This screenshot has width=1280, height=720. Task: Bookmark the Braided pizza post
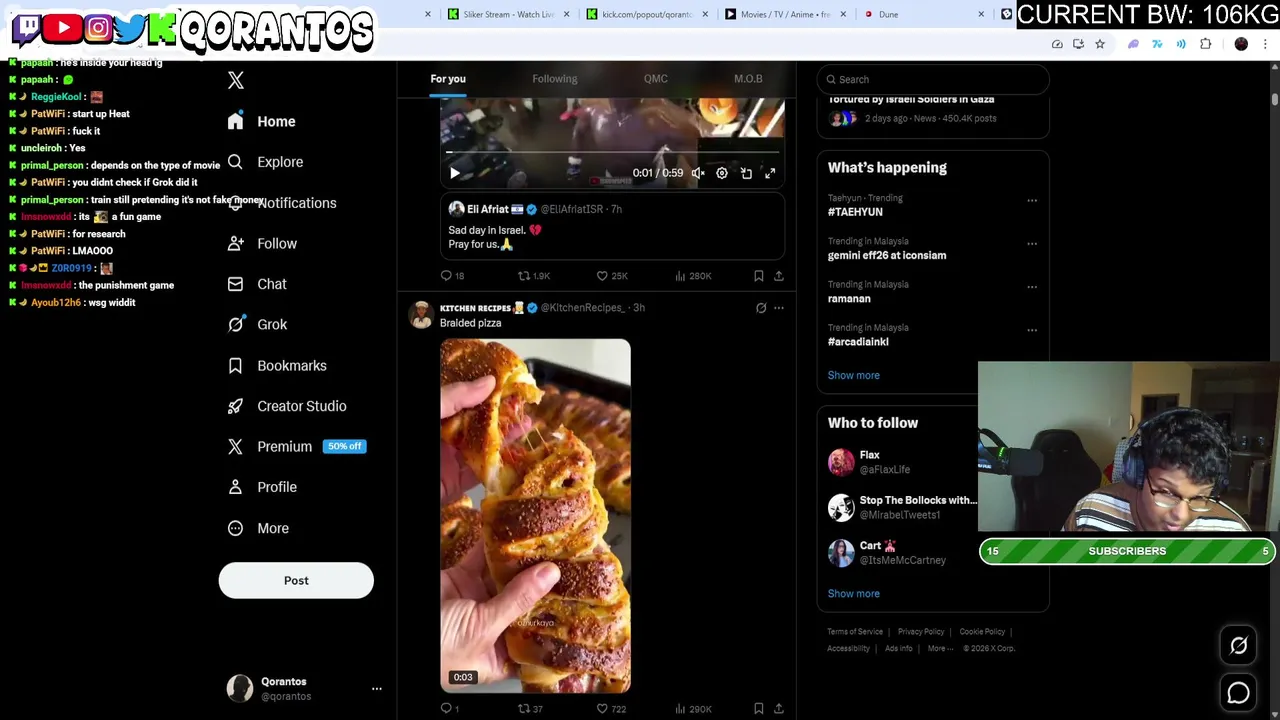pos(759,708)
